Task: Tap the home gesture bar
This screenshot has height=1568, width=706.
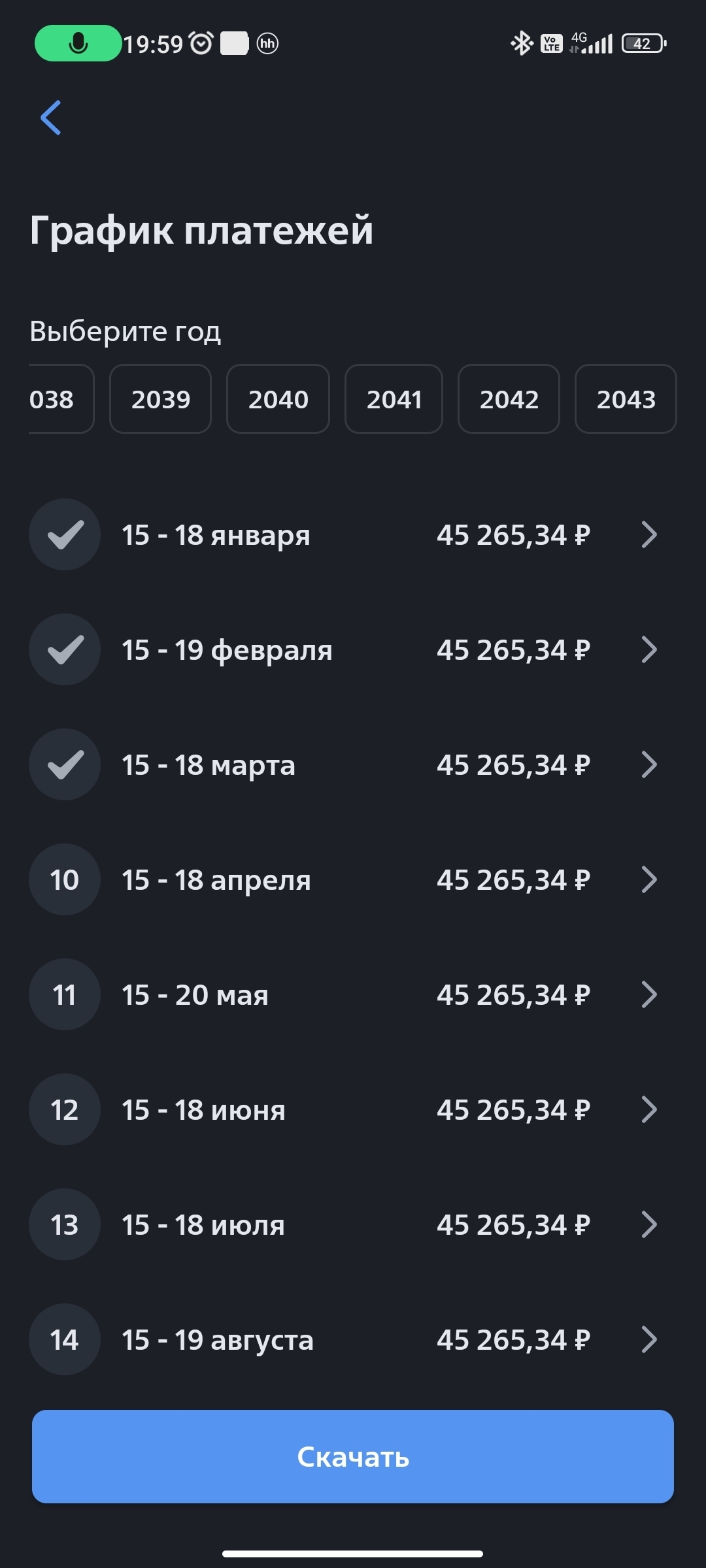Action: [353, 1554]
